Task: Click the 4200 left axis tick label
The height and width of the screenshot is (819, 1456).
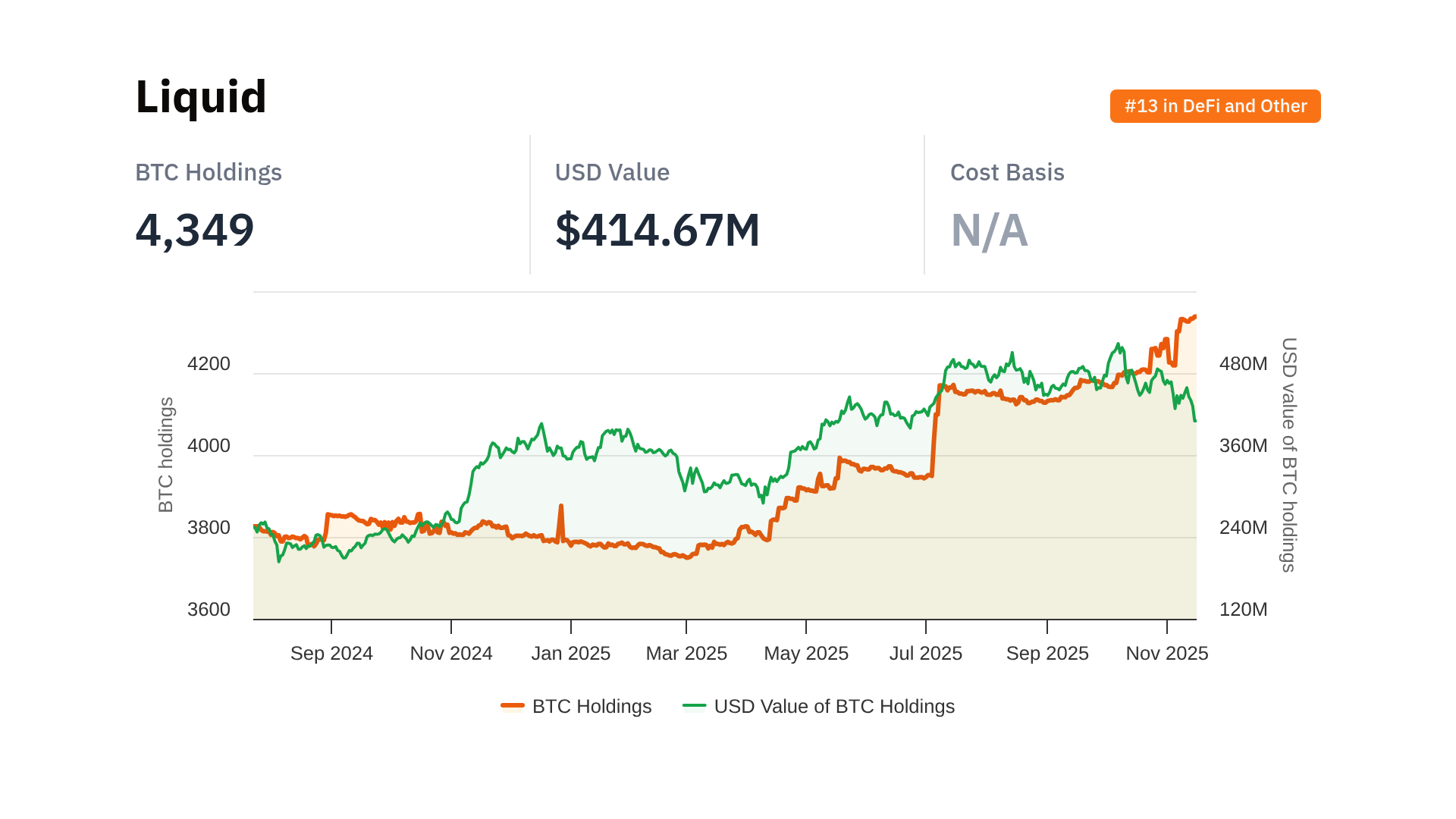Action: point(209,364)
